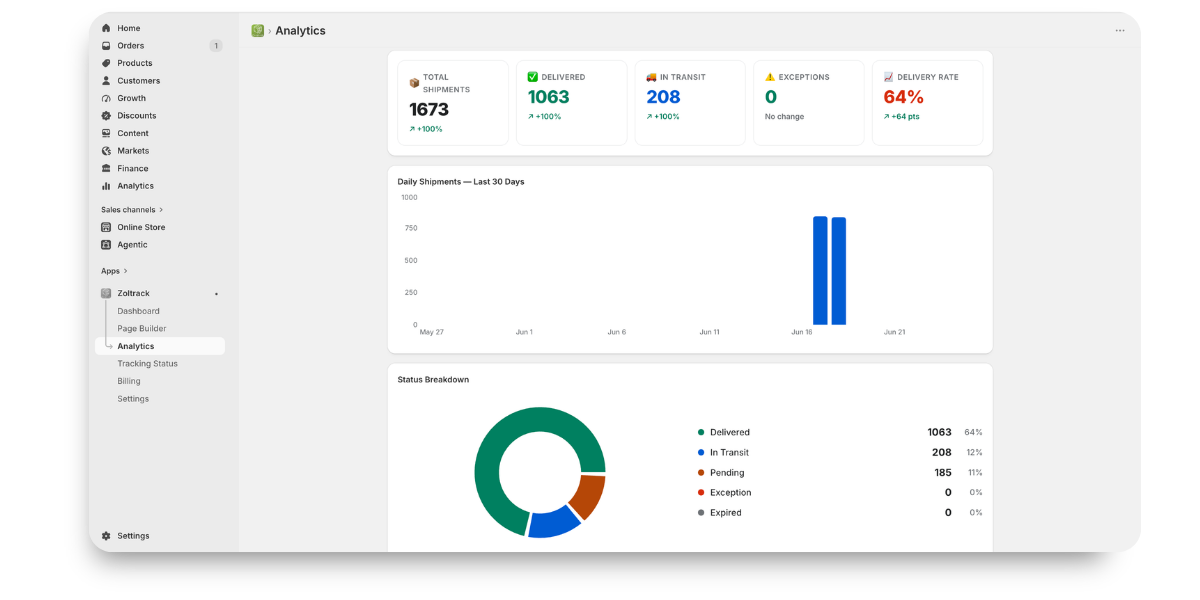Click the Content icon in sidebar
1200x600 pixels.
(x=106, y=133)
